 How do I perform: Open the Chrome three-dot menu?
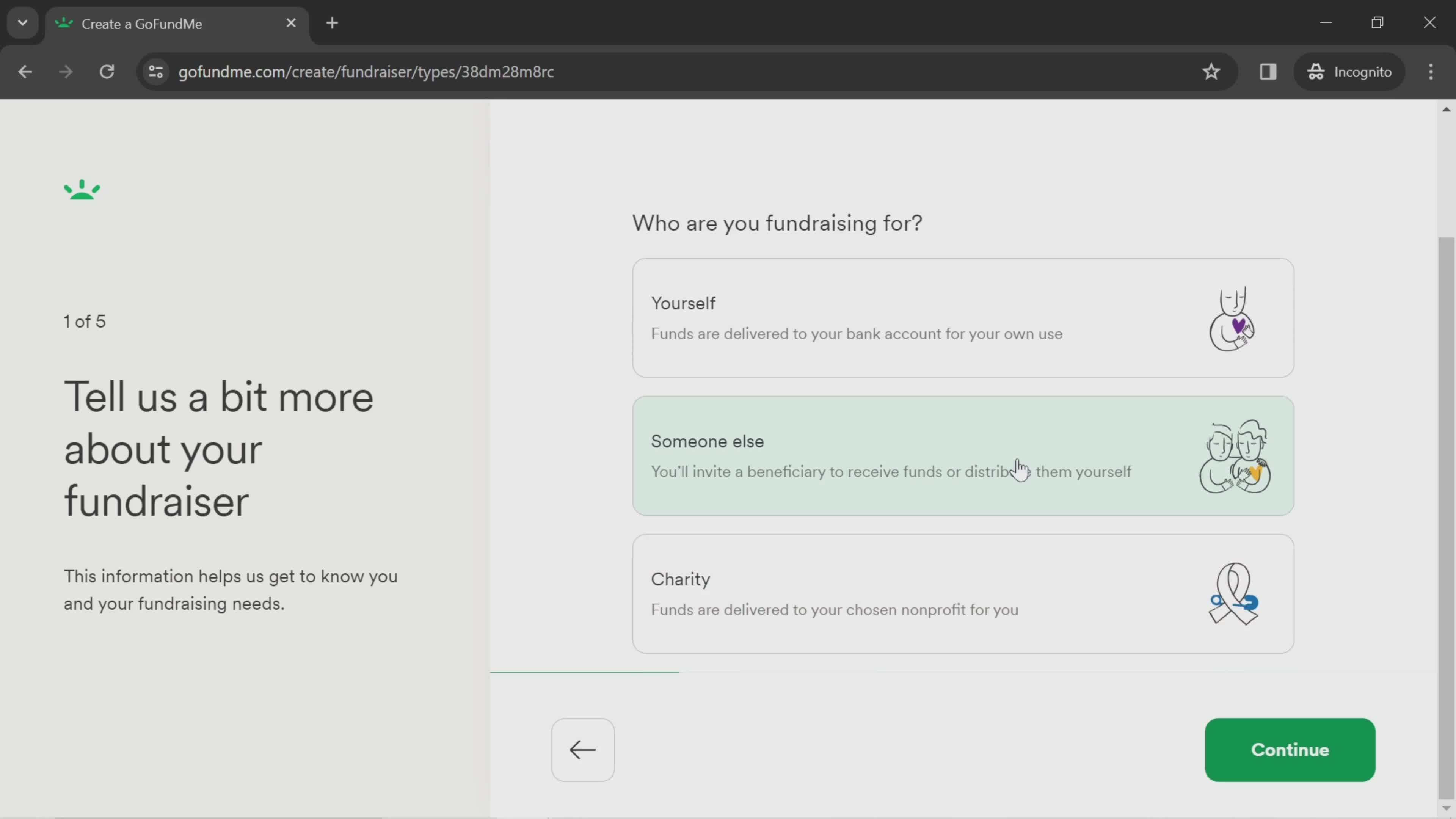tap(1431, 72)
